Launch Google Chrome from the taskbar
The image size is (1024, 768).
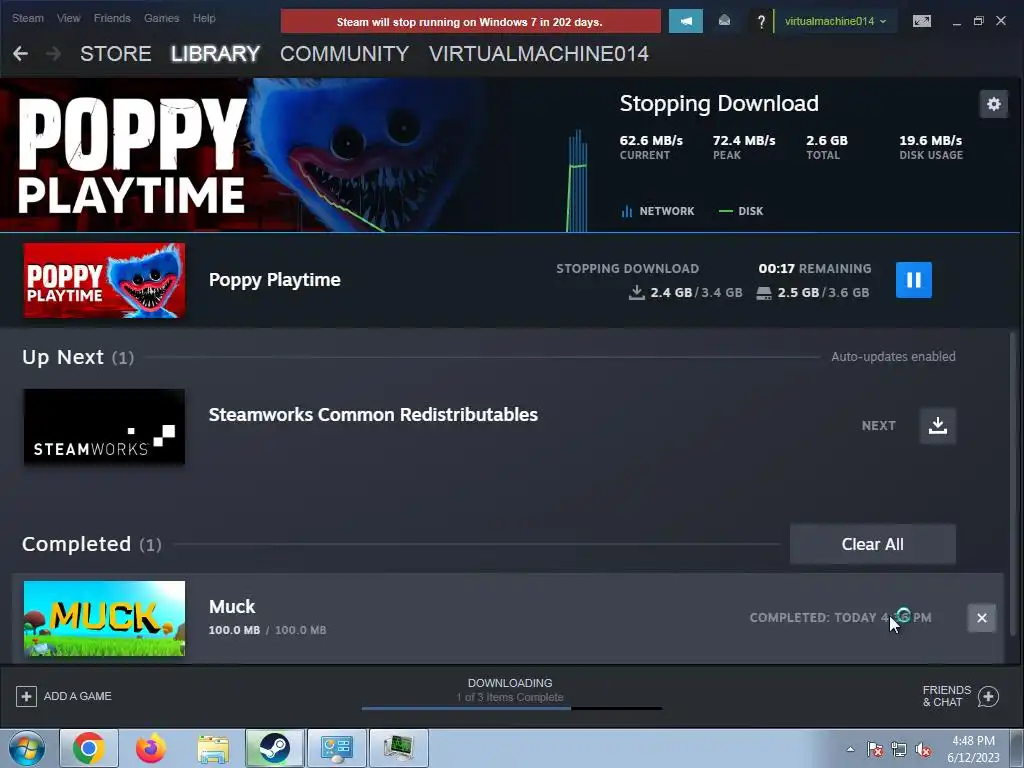tap(89, 748)
